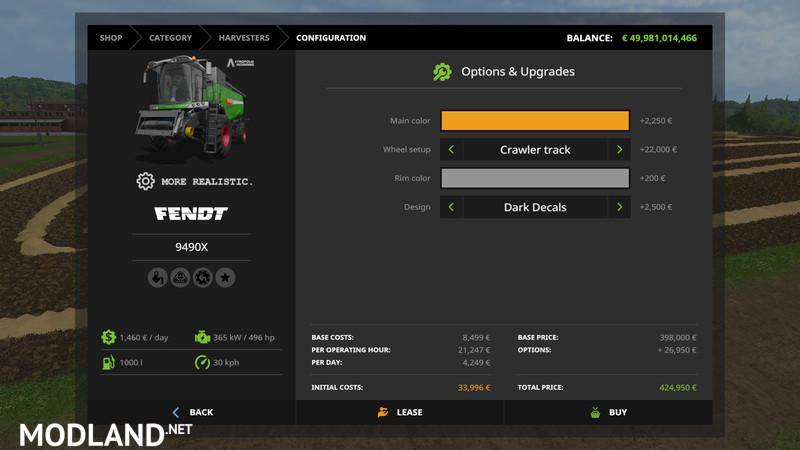
Task: Click the Options & Upgrades wrench icon
Action: click(442, 72)
